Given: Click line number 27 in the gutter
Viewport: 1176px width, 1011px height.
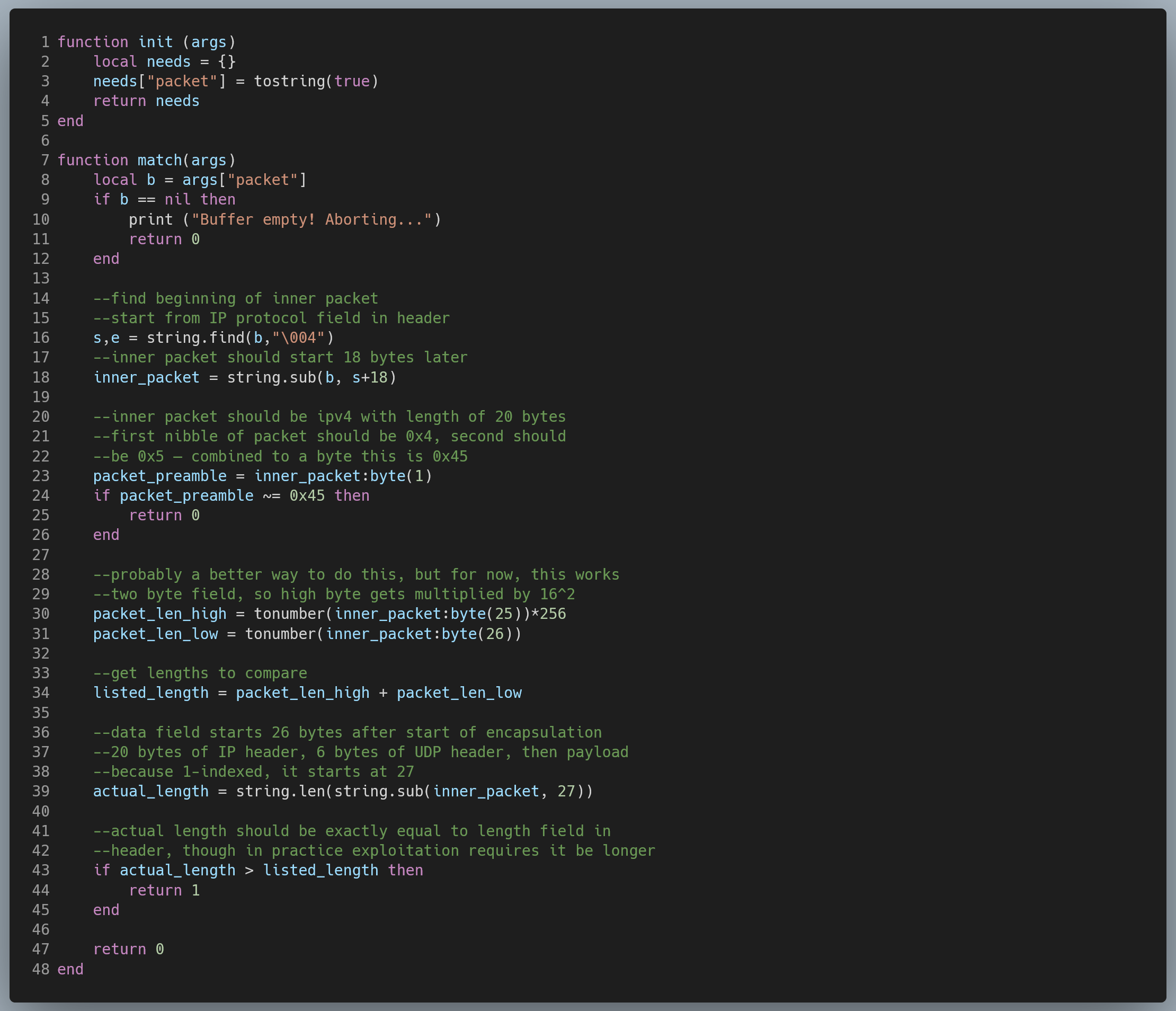Looking at the screenshot, I should [x=41, y=555].
